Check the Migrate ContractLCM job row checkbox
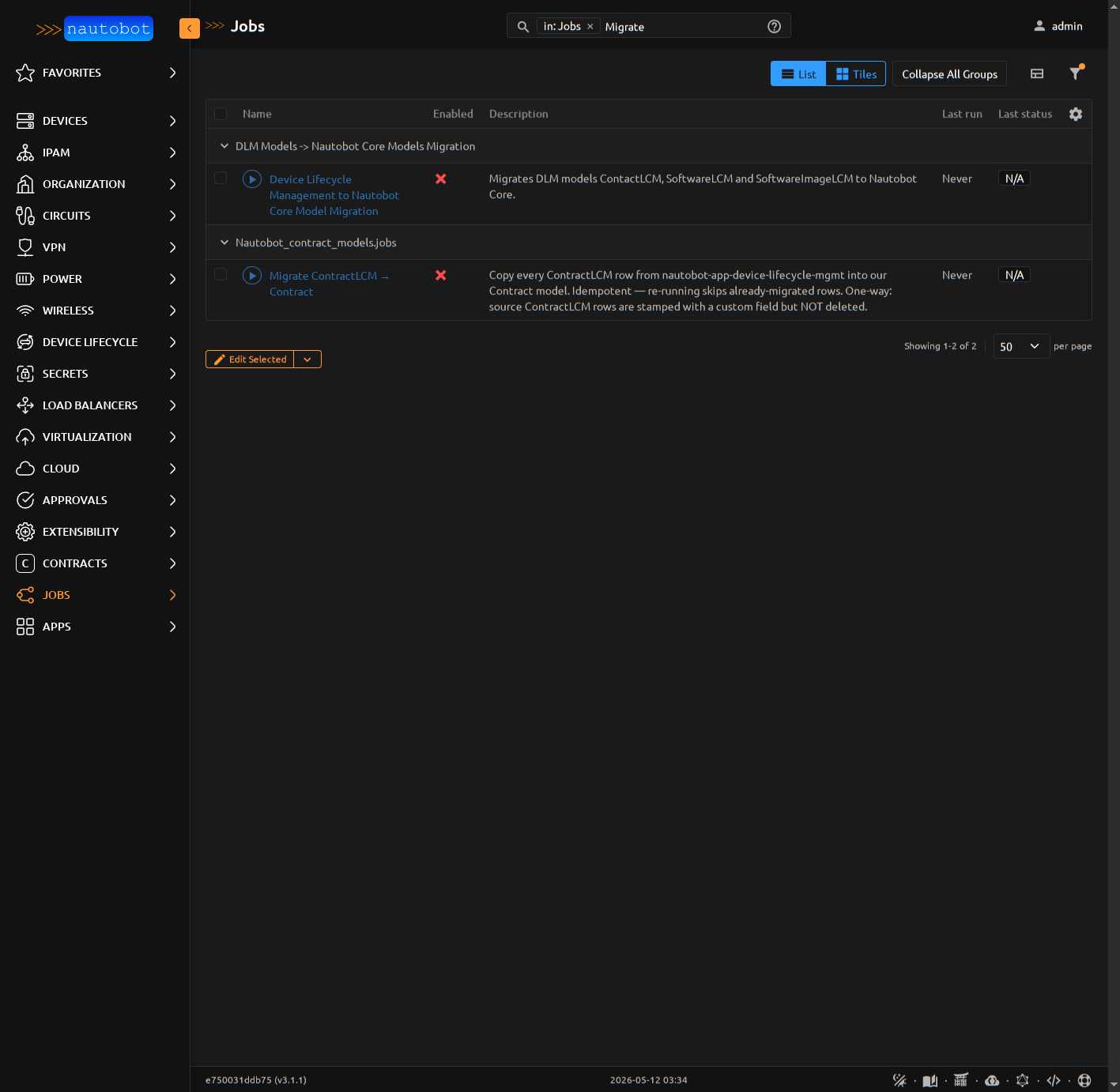Viewport: 1120px width, 1092px height. [x=221, y=275]
